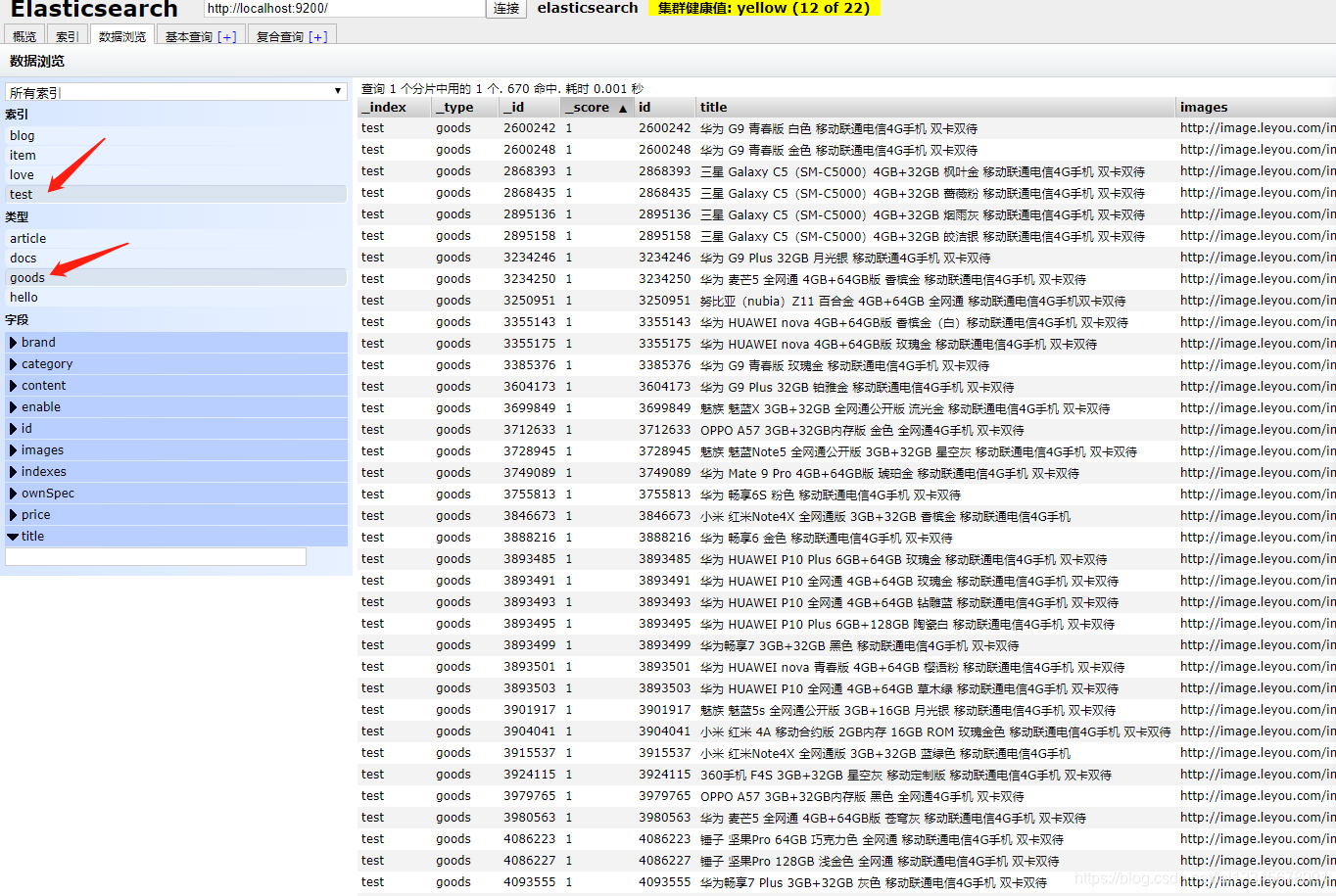This screenshot has width=1336, height=896.
Task: Select the love index
Action: [176, 175]
